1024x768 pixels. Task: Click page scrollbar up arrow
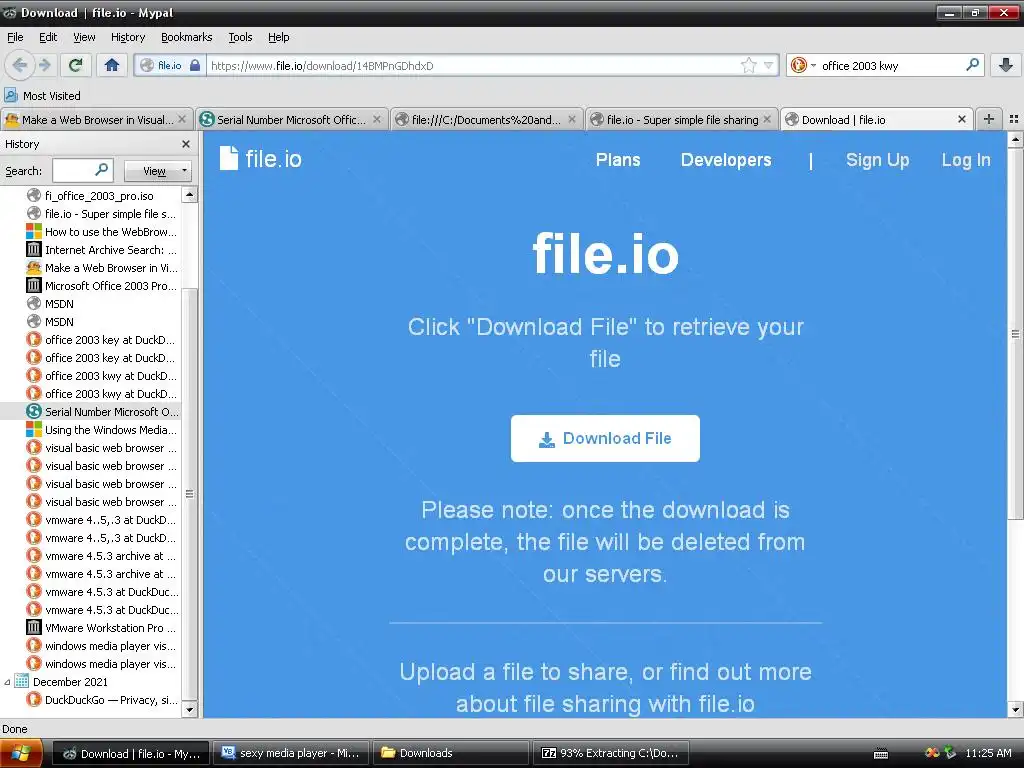tap(1016, 139)
